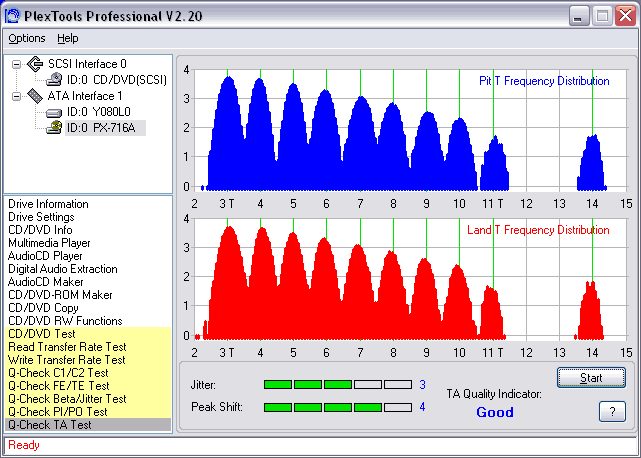The image size is (641, 458).
Task: Click the PlexTools title bar application icon
Action: pos(12,16)
